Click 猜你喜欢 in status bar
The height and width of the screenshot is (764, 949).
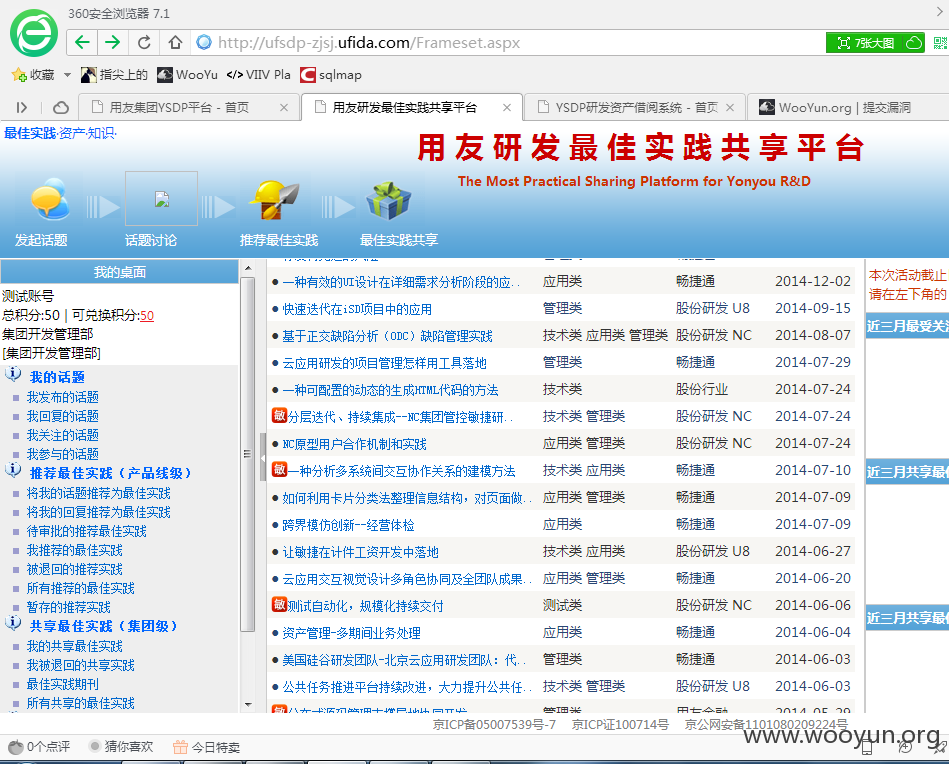(121, 746)
